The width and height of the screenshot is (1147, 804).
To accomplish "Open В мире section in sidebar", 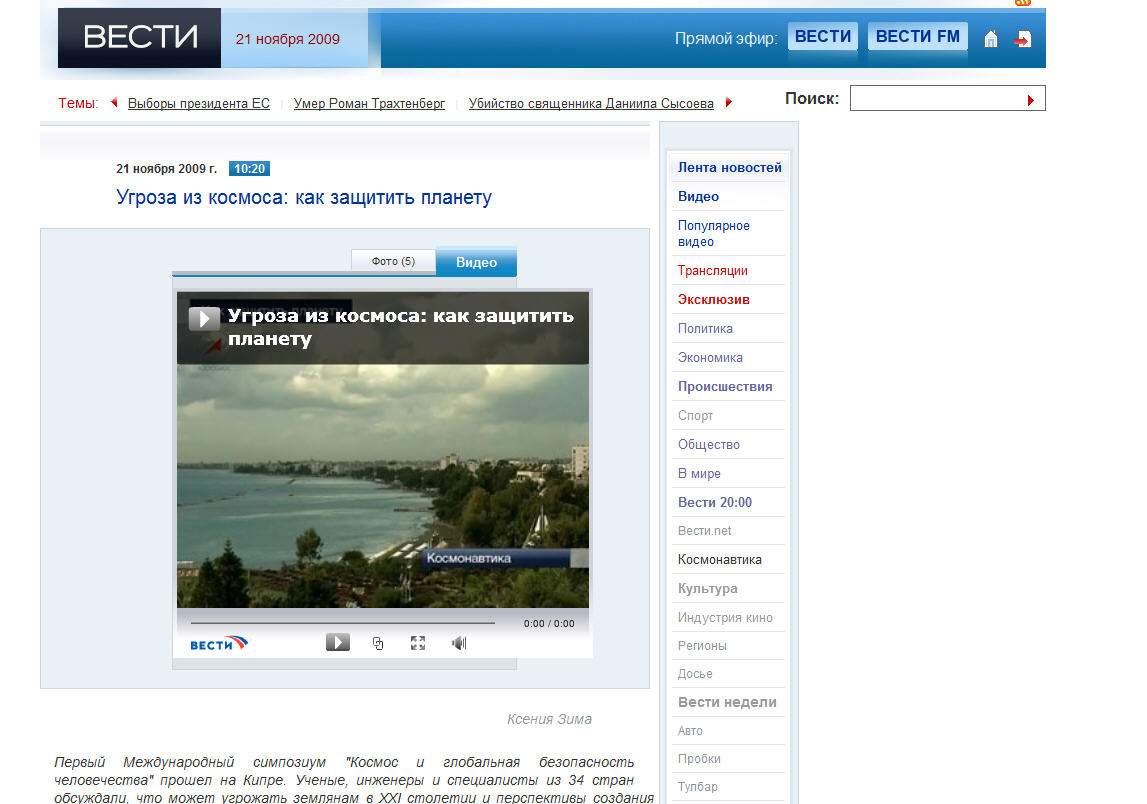I will point(699,473).
